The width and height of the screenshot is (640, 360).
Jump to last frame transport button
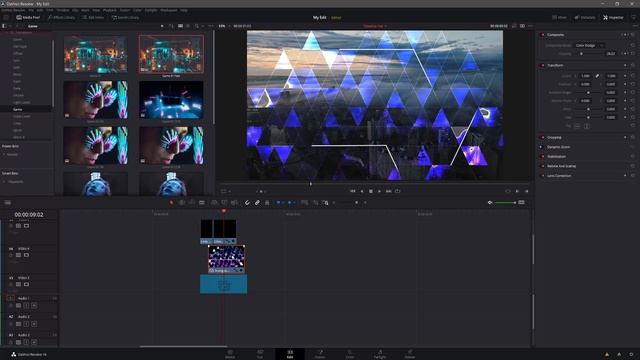[389, 191]
